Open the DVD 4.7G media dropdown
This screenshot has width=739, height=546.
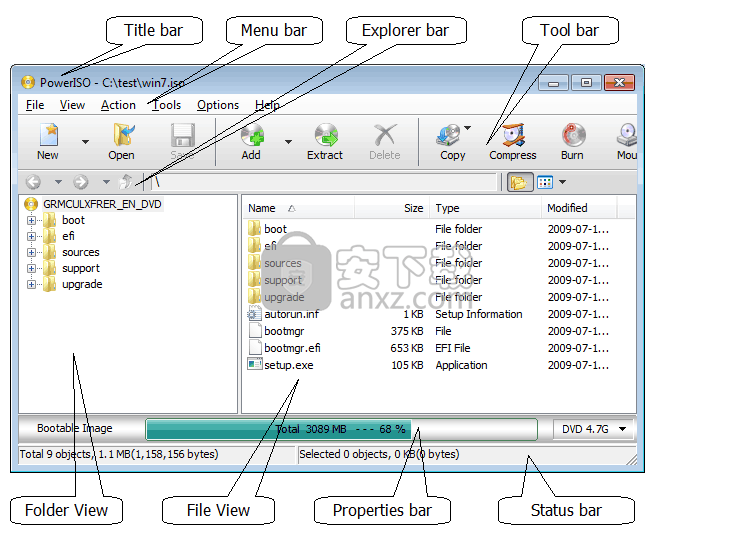coord(594,429)
